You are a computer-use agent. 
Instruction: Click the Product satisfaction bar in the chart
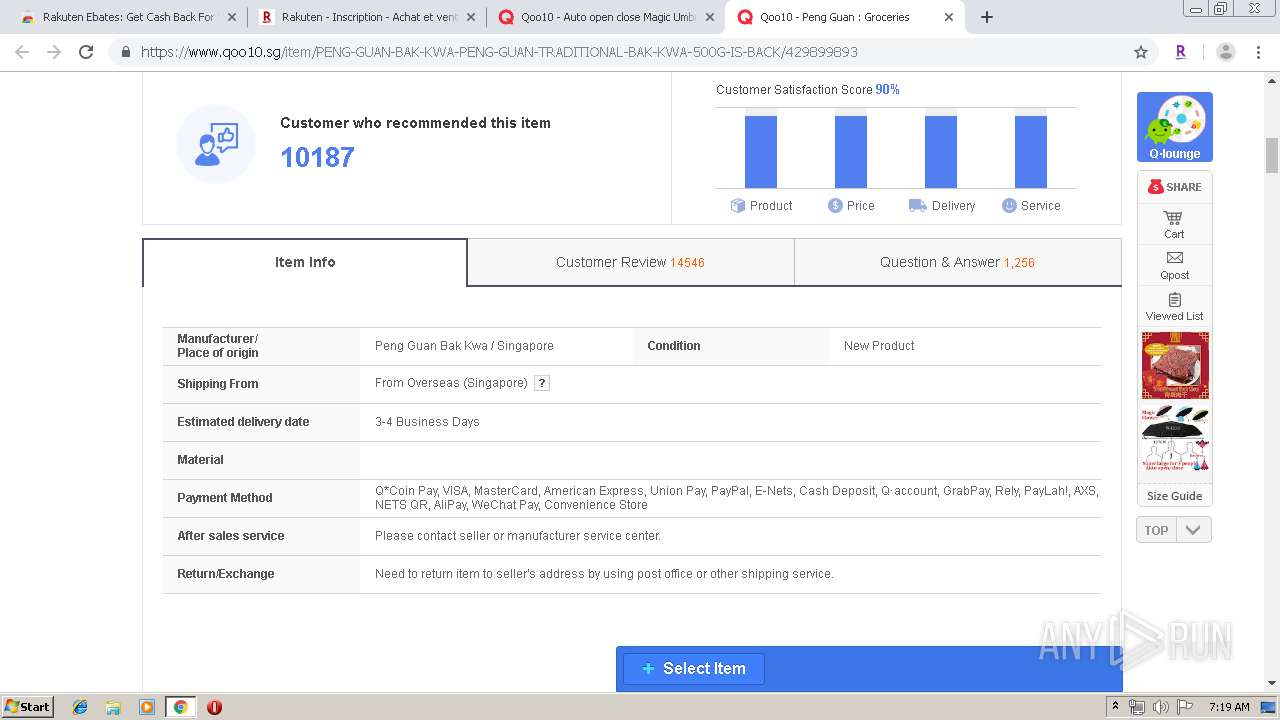click(761, 152)
